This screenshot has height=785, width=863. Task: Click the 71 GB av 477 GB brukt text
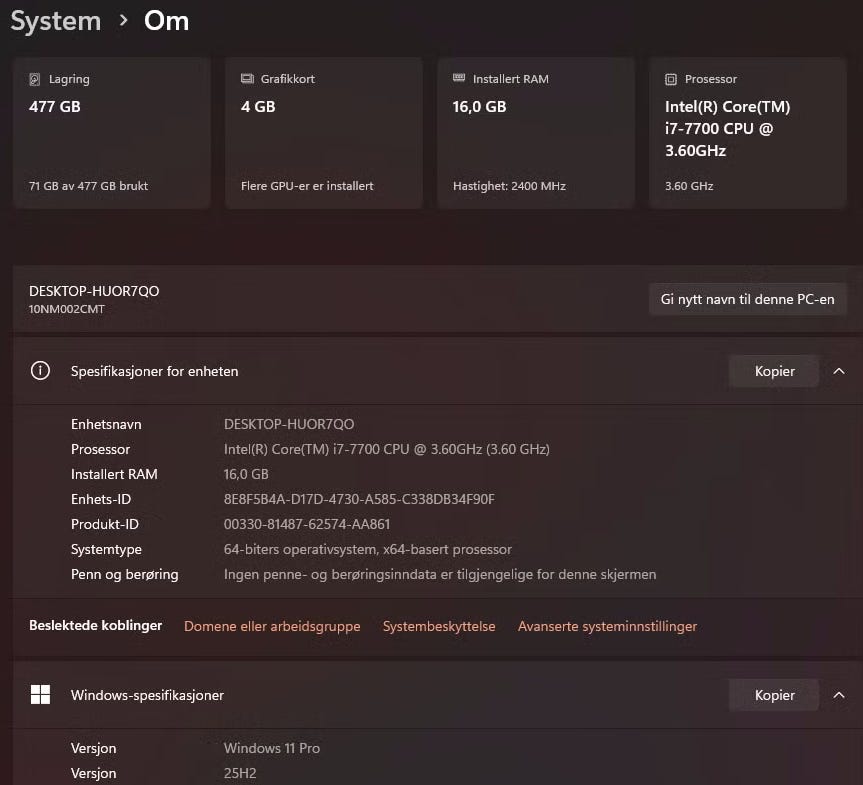pyautogui.click(x=88, y=186)
